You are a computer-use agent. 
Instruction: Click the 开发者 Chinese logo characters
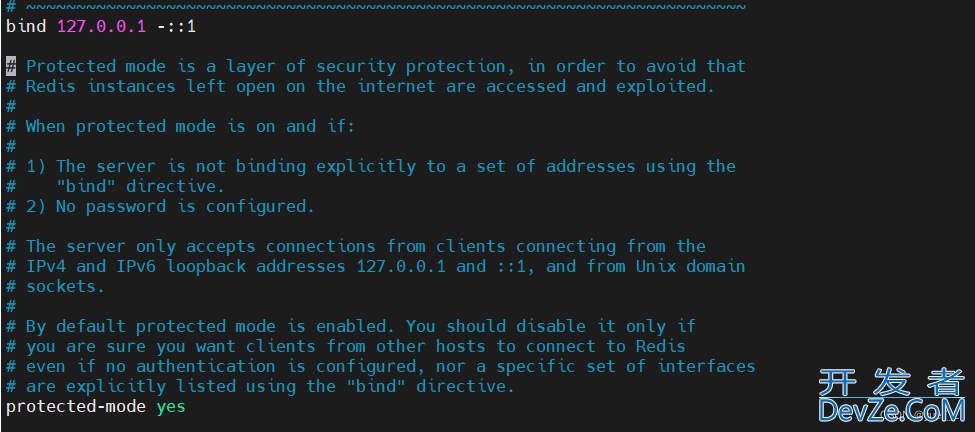click(892, 381)
